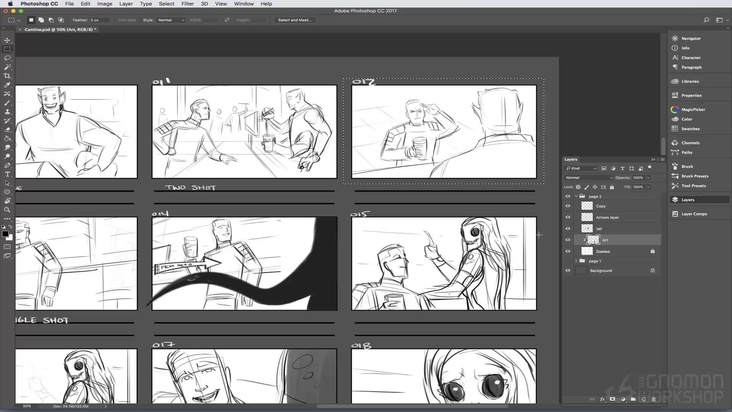Viewport: 732px width, 412px height.
Task: Open the Window menu
Action: tap(243, 4)
